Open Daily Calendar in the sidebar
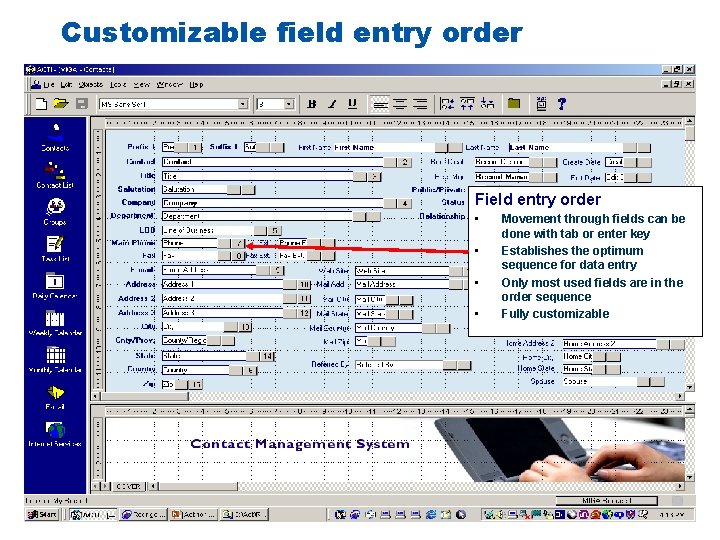The width and height of the screenshot is (720, 540). (55, 286)
